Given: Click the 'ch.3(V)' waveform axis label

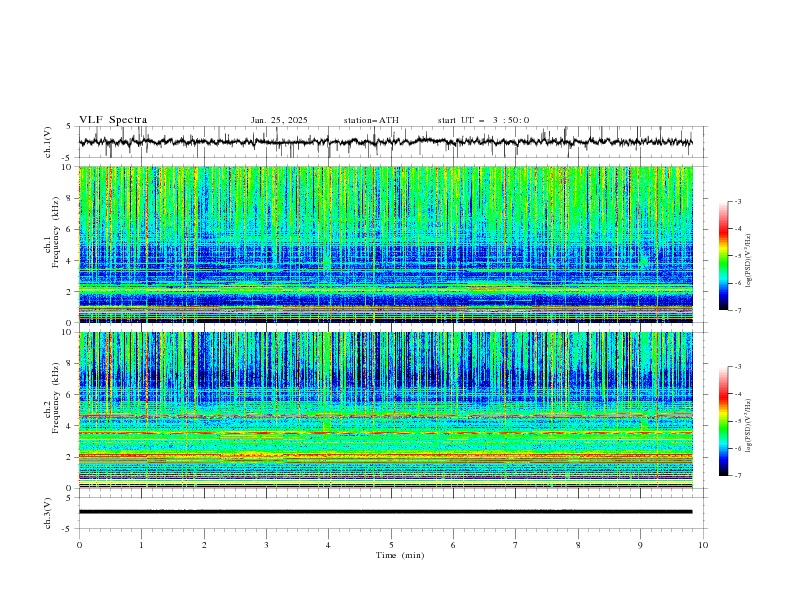Looking at the screenshot, I should click(47, 513).
